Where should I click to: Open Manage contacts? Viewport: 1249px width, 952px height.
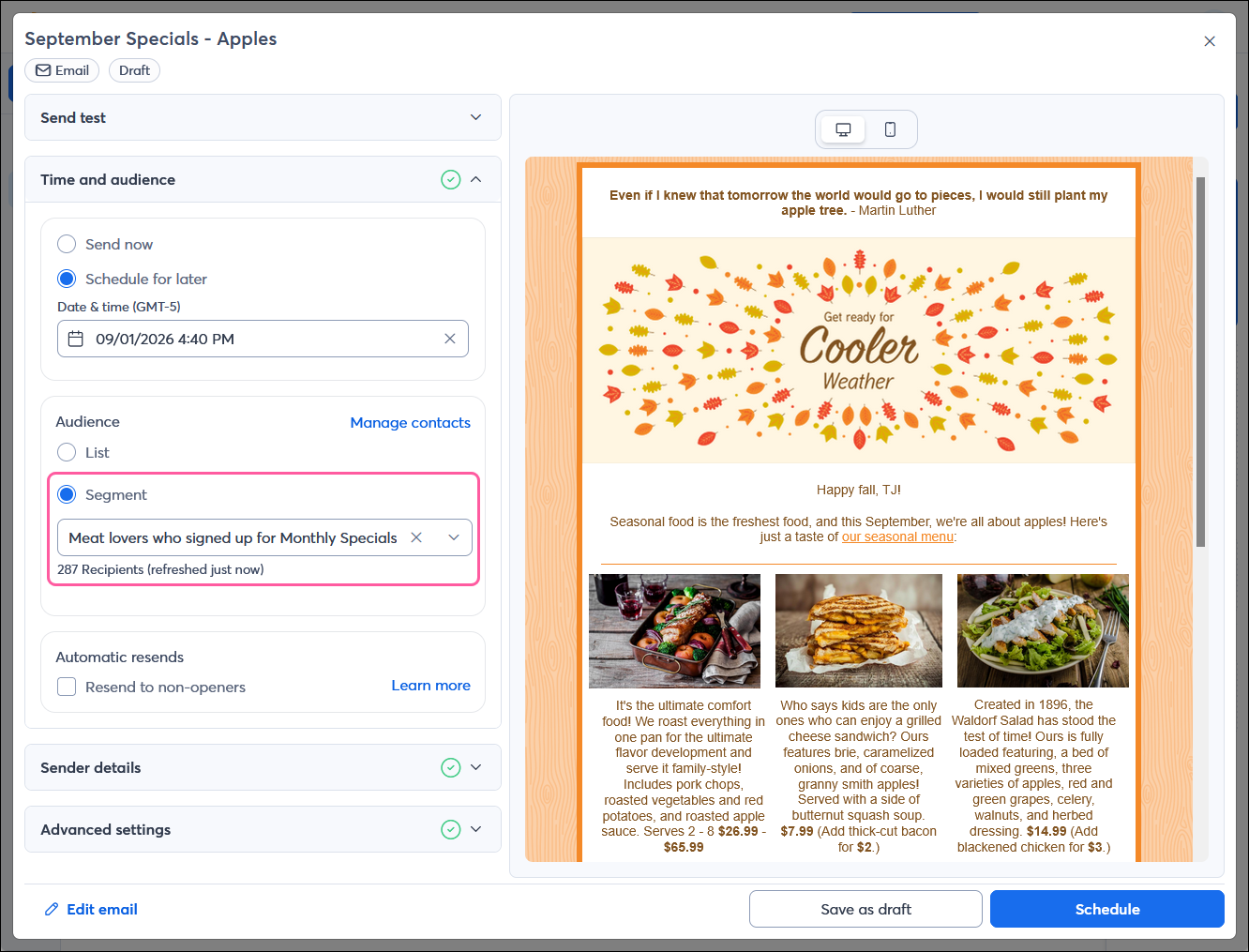pos(410,423)
